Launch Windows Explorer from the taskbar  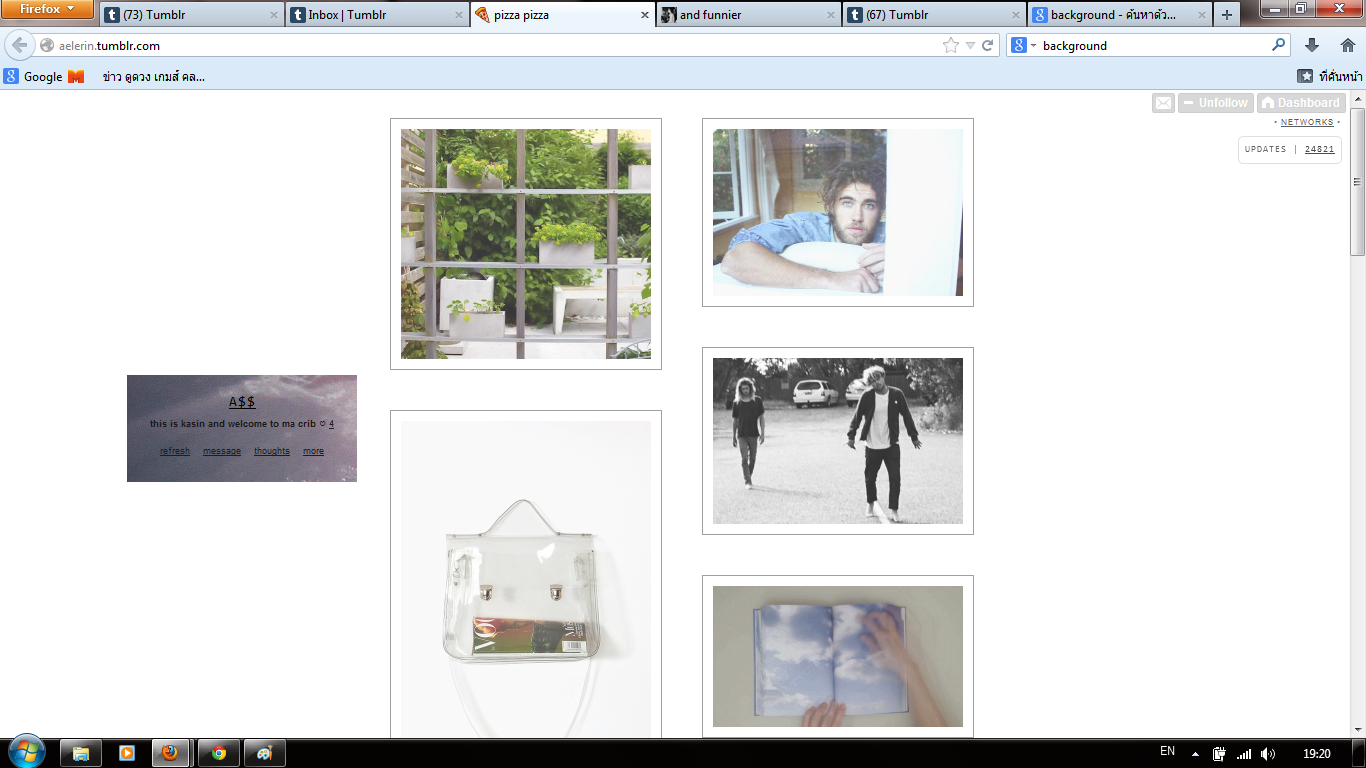[81, 753]
